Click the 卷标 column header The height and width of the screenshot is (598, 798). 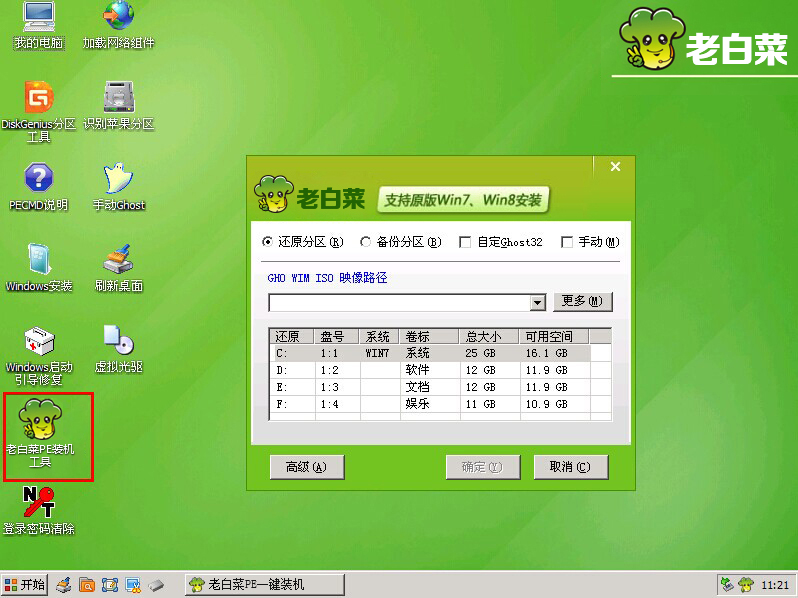coord(430,336)
